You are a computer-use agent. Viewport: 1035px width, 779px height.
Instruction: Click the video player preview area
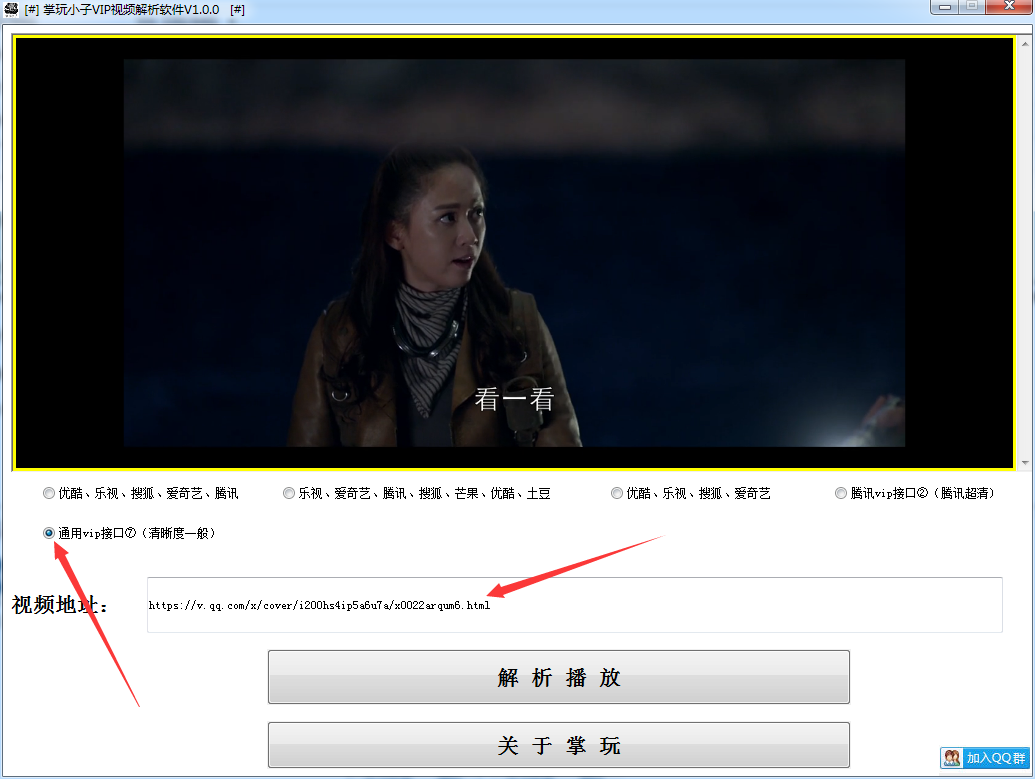pos(514,253)
